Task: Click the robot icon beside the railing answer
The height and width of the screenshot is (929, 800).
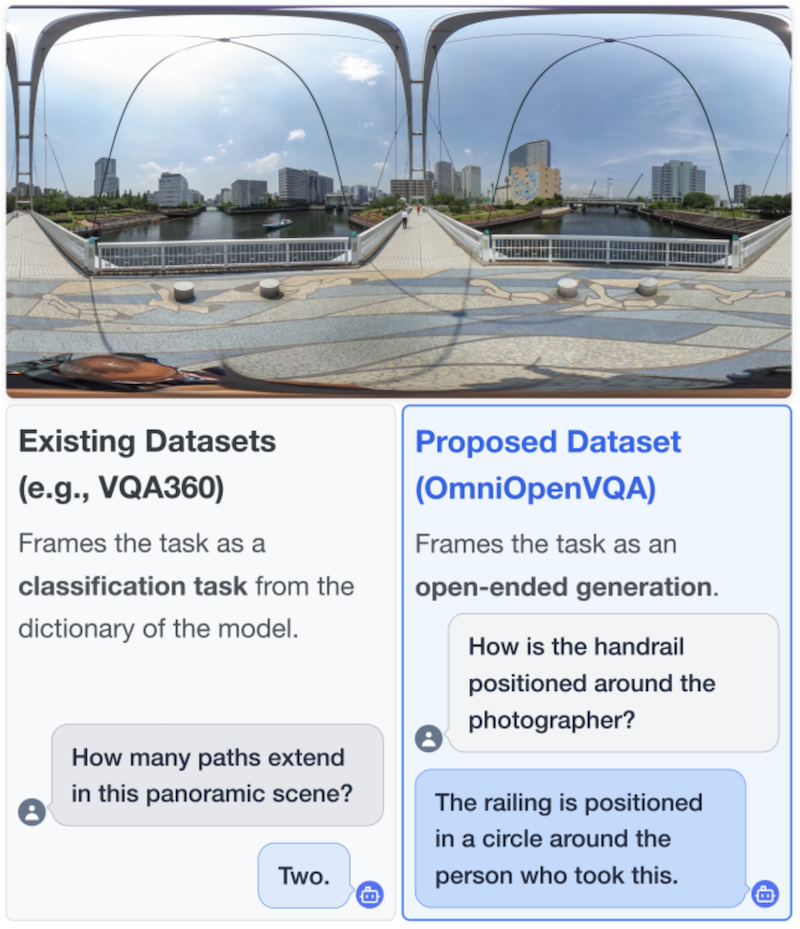Action: tap(765, 894)
